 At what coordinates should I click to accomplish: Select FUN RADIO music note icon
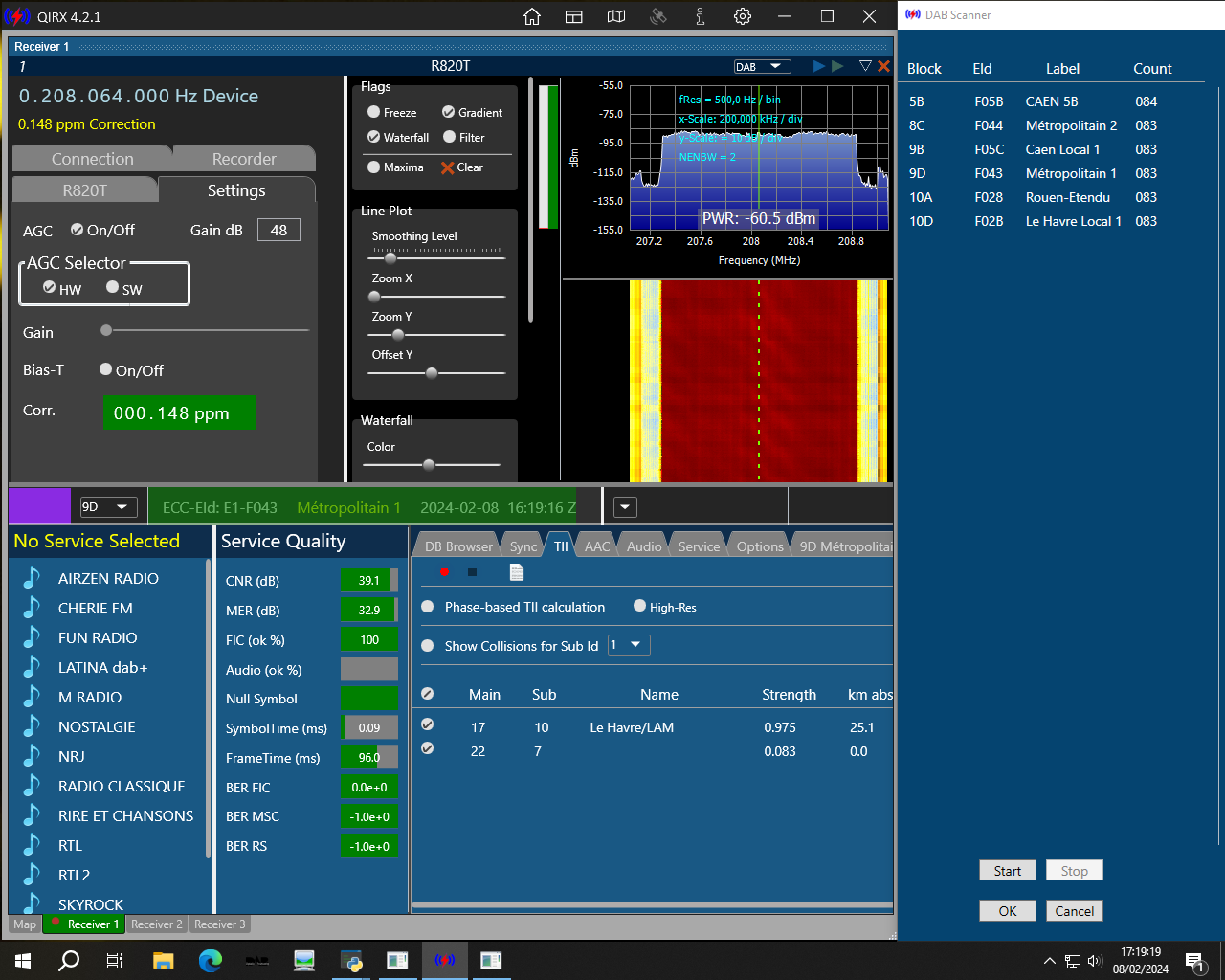pos(32,637)
